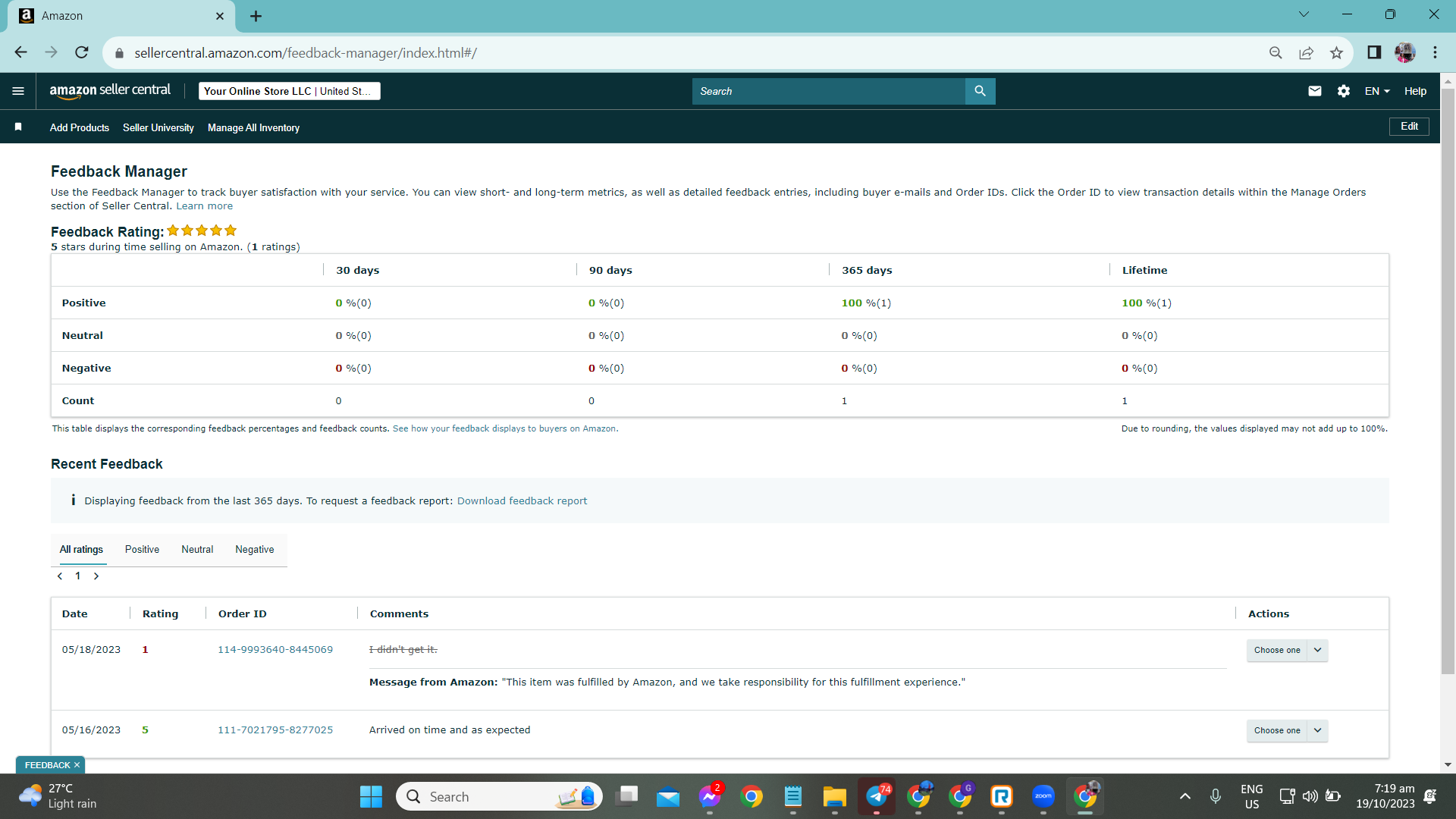Open the taskbar clock and date
Image resolution: width=1456 pixels, height=819 pixels.
click(1385, 796)
